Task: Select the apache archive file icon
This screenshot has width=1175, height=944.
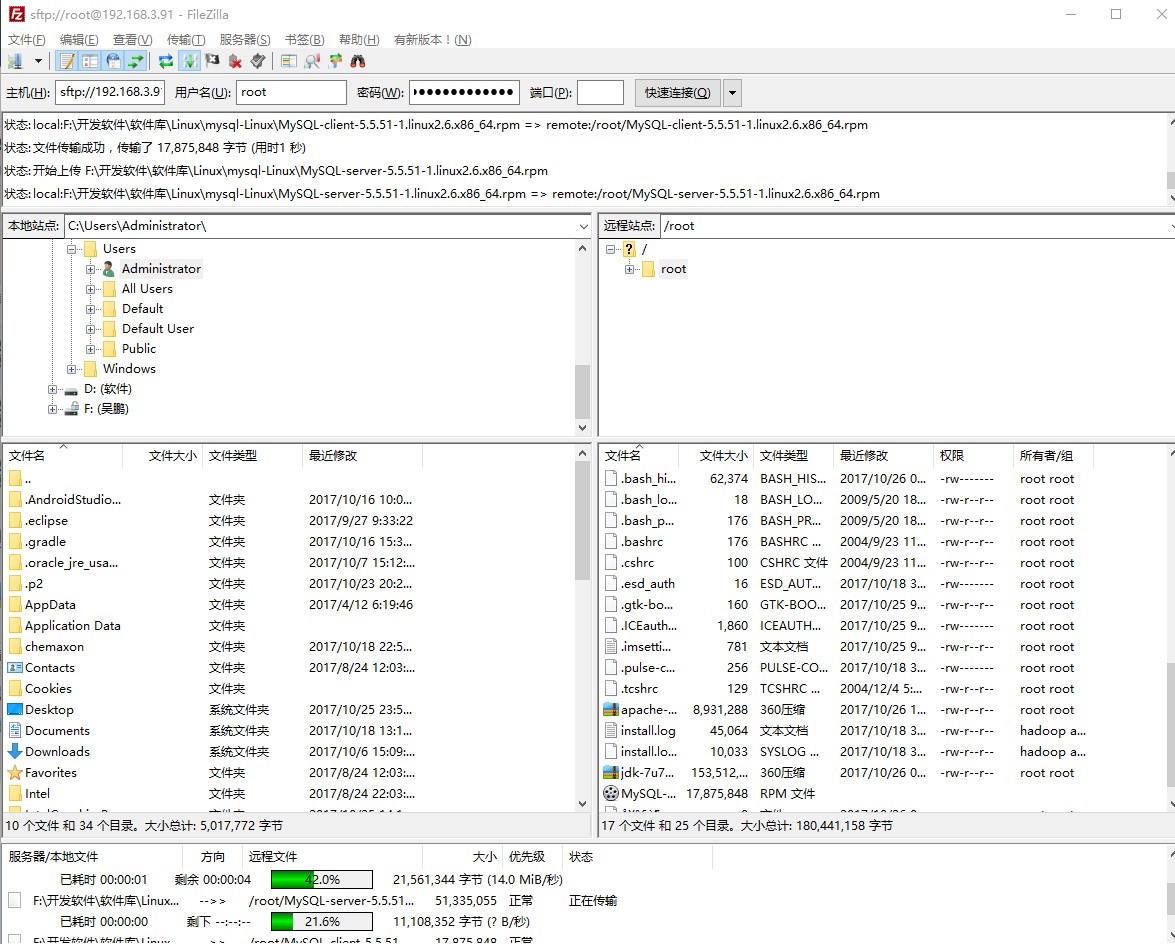Action: 611,709
